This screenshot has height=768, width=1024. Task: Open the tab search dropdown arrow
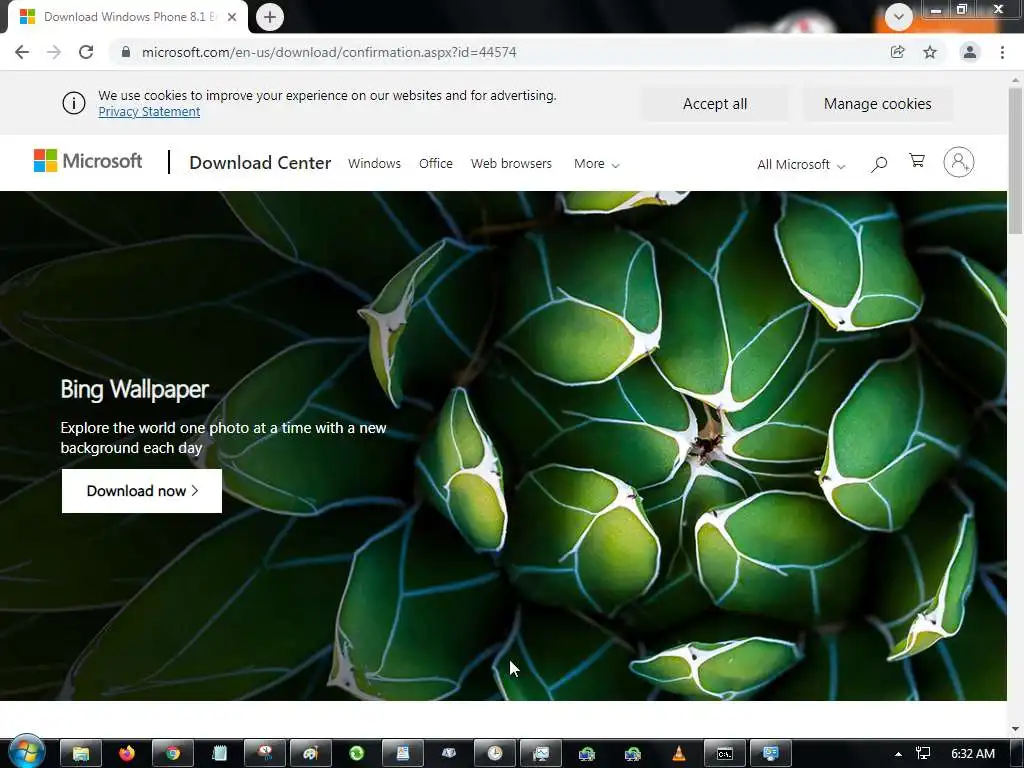click(899, 17)
